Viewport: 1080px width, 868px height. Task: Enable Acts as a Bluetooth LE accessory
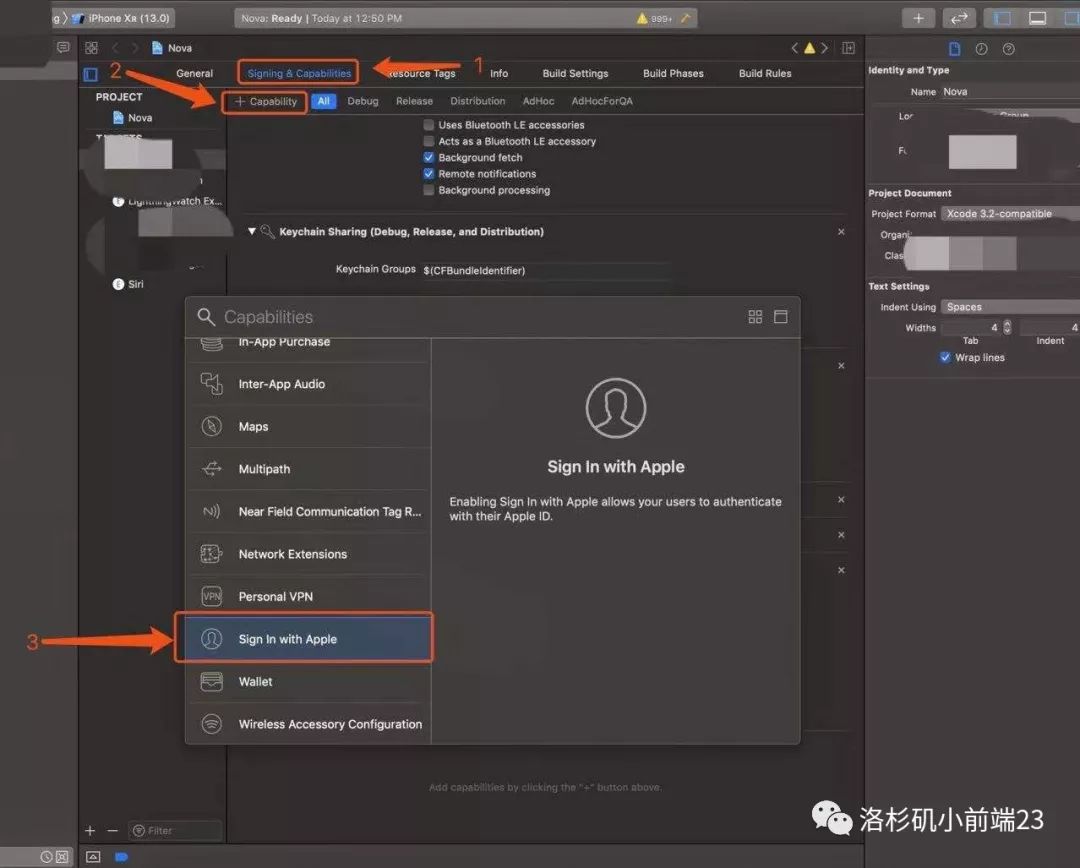tap(428, 141)
